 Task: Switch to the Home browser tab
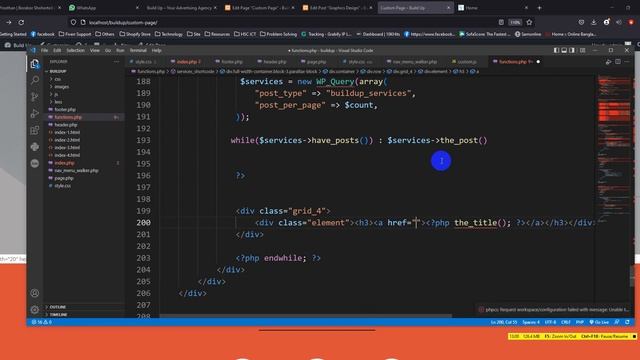click(494, 8)
